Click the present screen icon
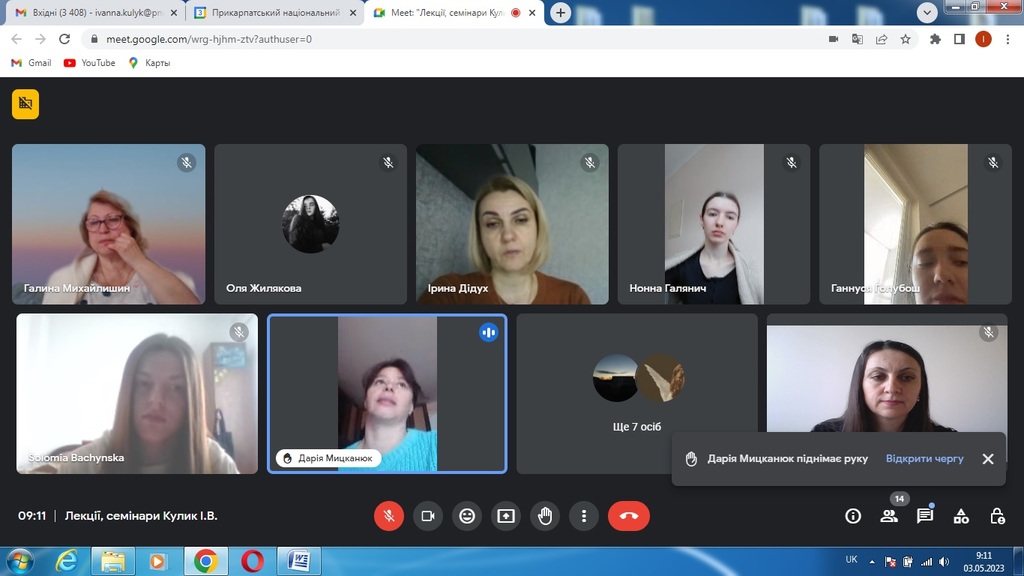This screenshot has height=576, width=1024. click(x=506, y=516)
